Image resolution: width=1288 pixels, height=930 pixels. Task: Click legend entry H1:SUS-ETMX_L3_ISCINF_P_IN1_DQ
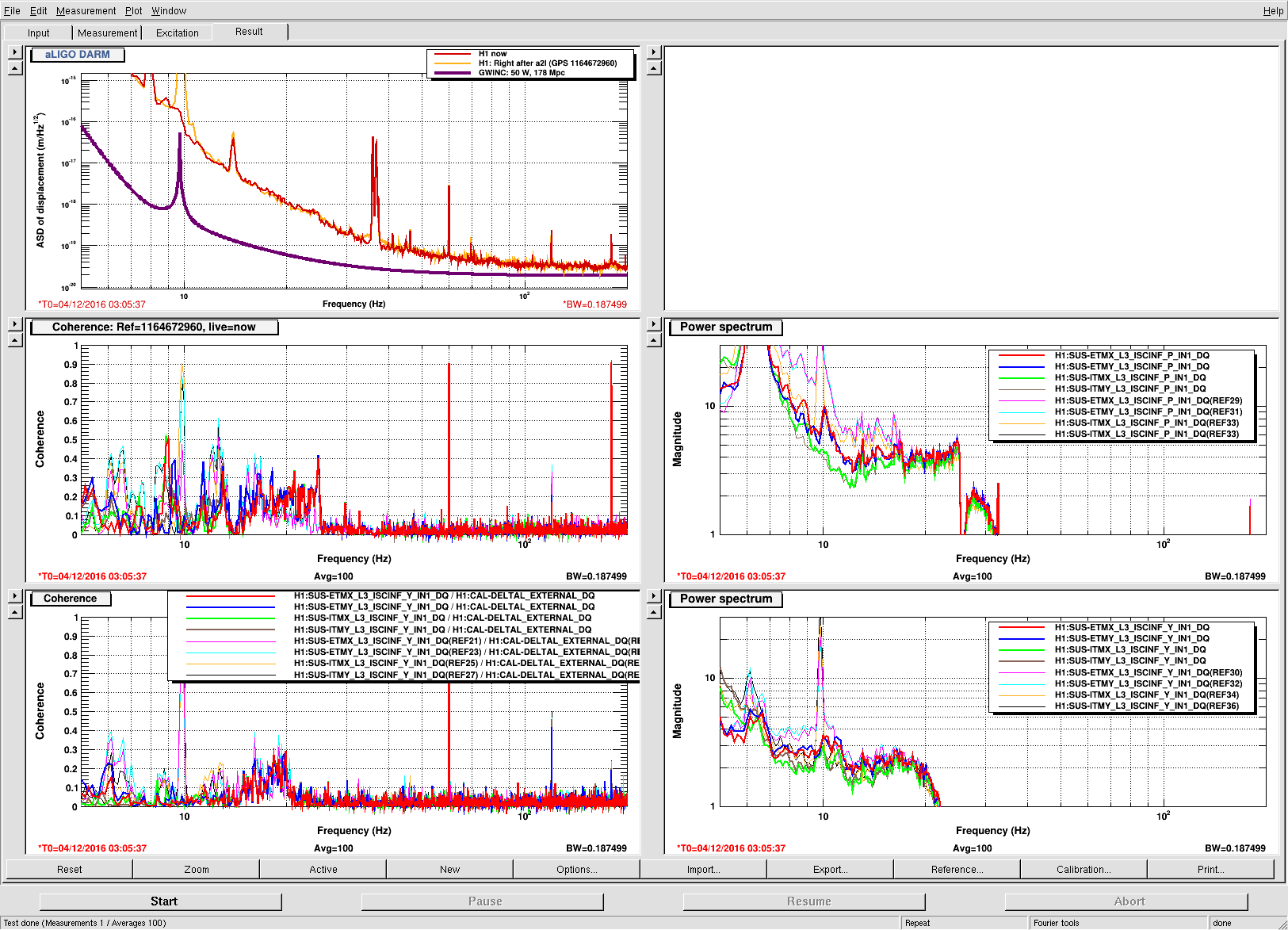(x=1132, y=355)
